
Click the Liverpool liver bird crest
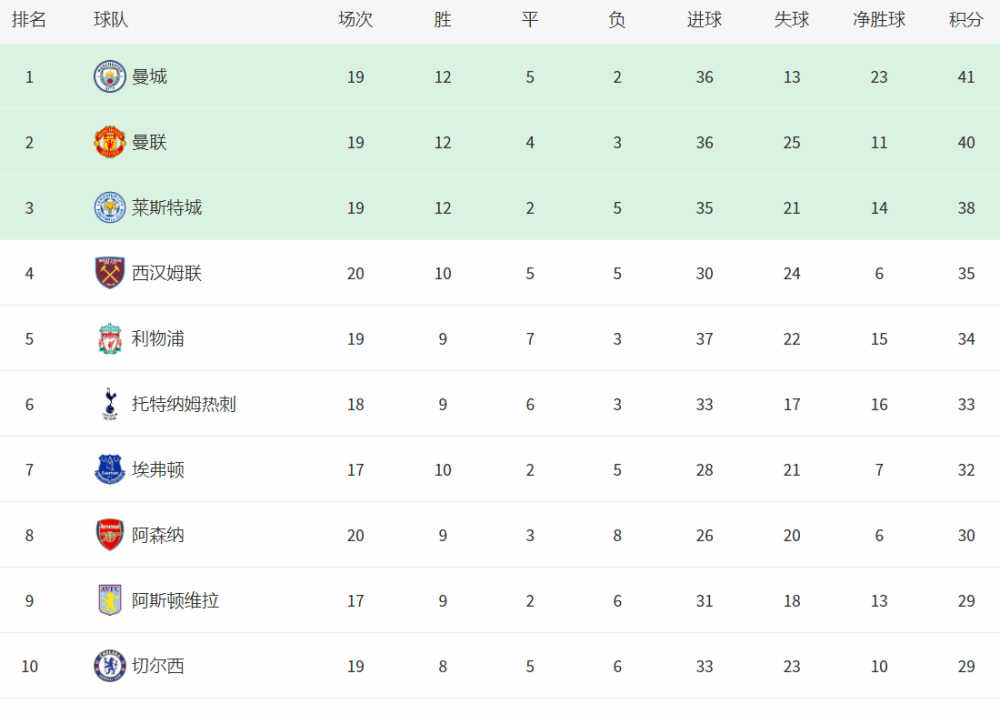pos(110,339)
